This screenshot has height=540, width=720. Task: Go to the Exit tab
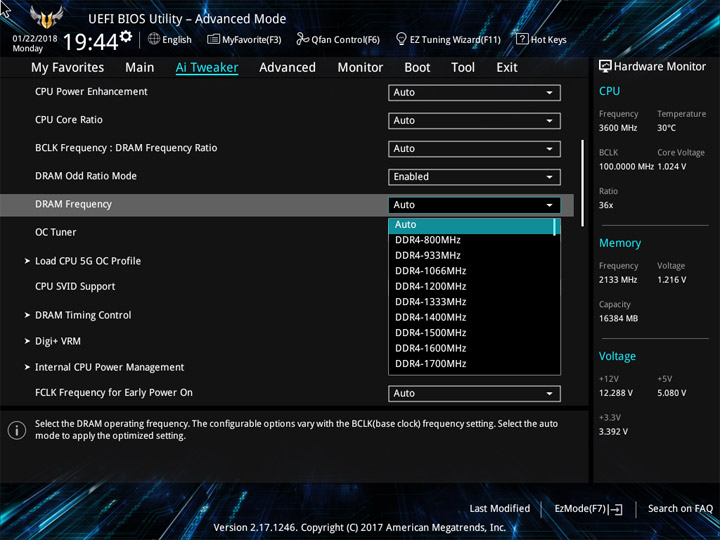507,68
